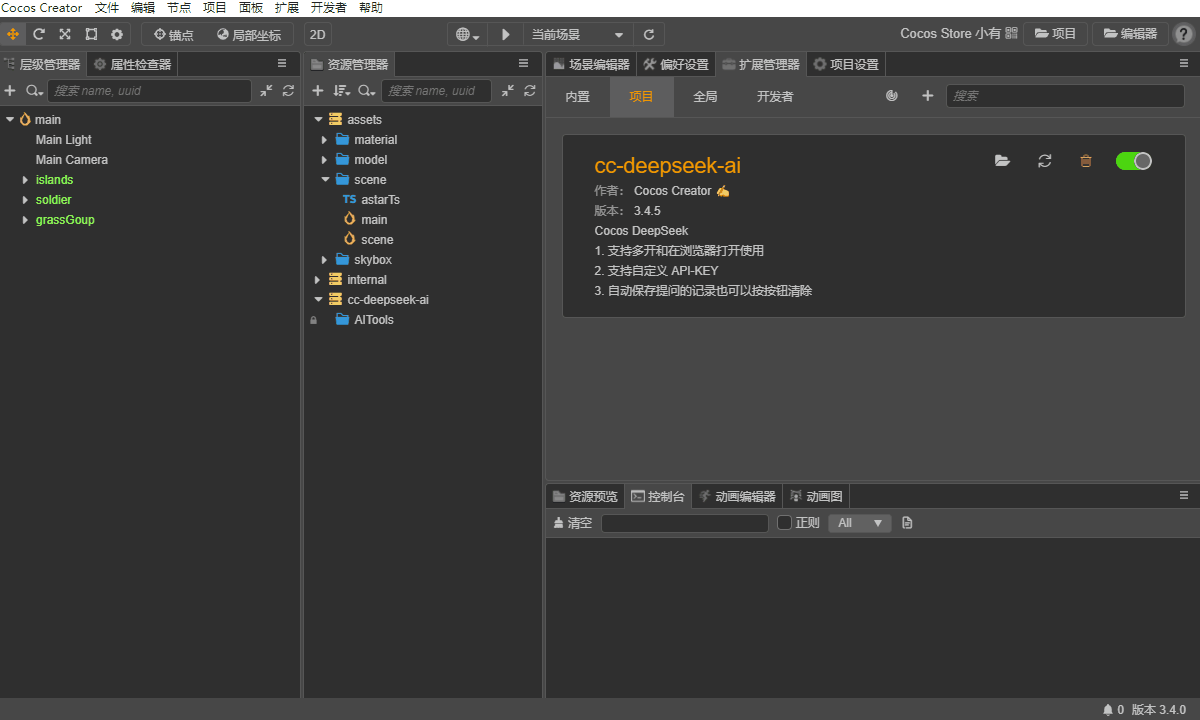Open the 节点 menu

pos(179,8)
